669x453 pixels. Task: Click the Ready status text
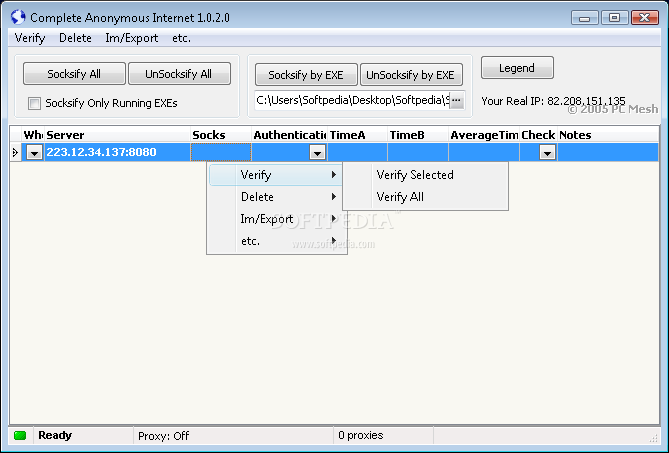pos(55,435)
